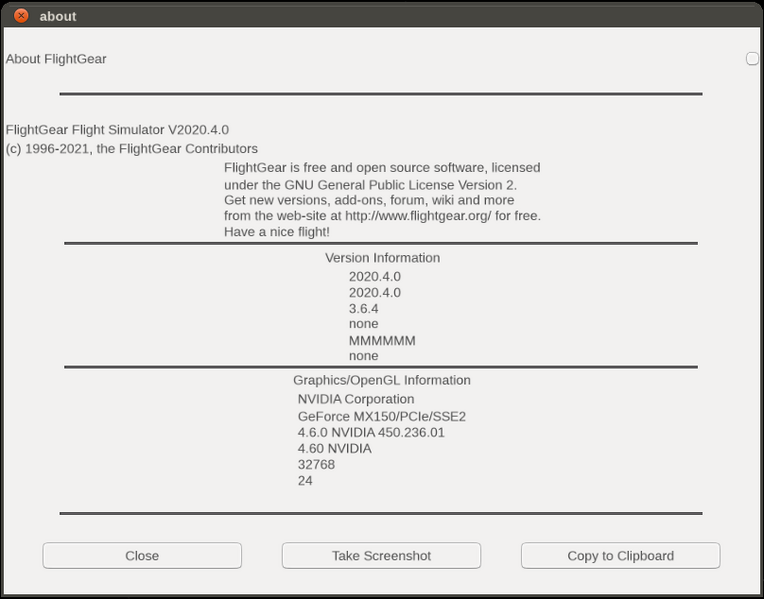
Task: Click the 'Version Information' heading
Action: [382, 258]
